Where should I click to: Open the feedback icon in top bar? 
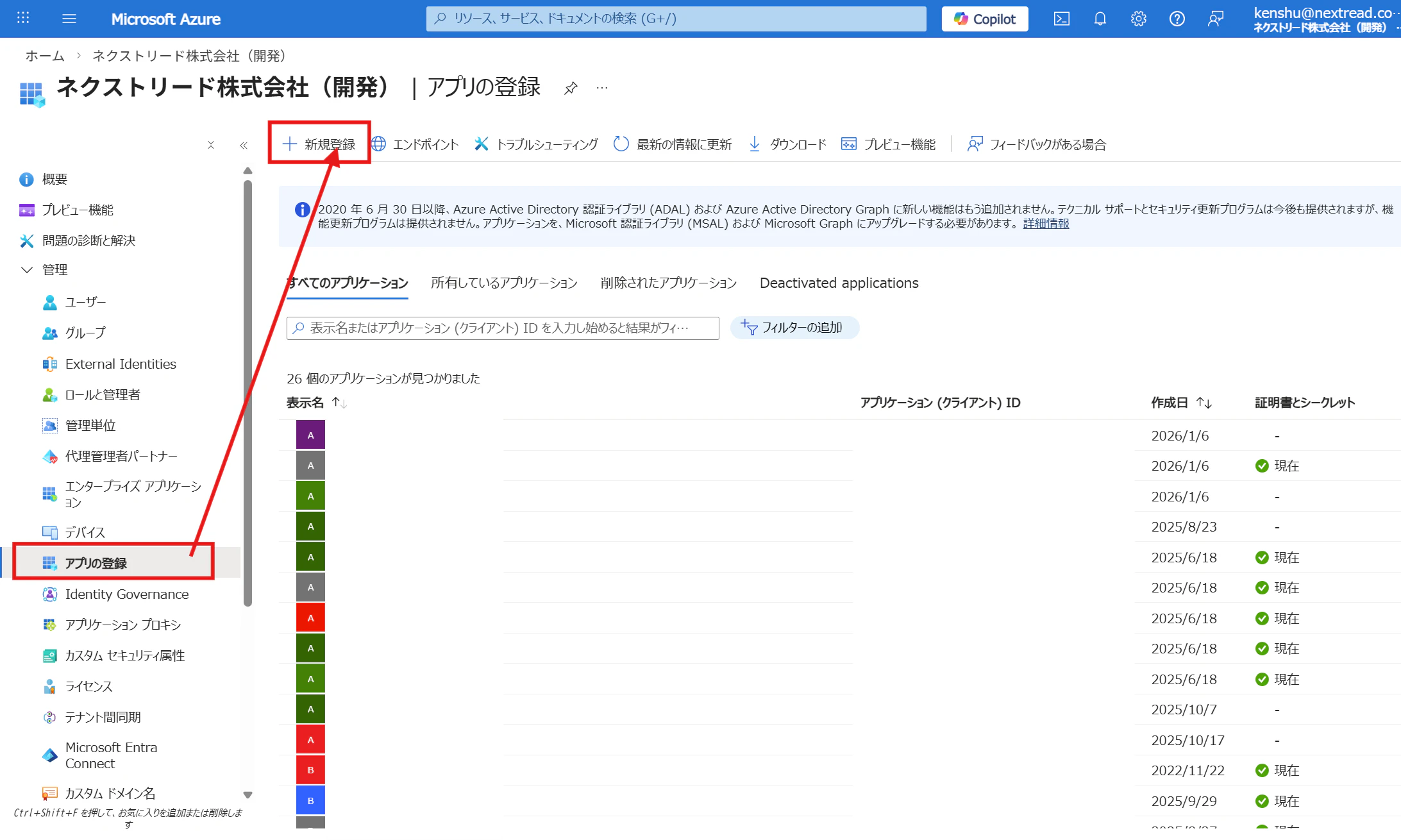(x=1215, y=19)
